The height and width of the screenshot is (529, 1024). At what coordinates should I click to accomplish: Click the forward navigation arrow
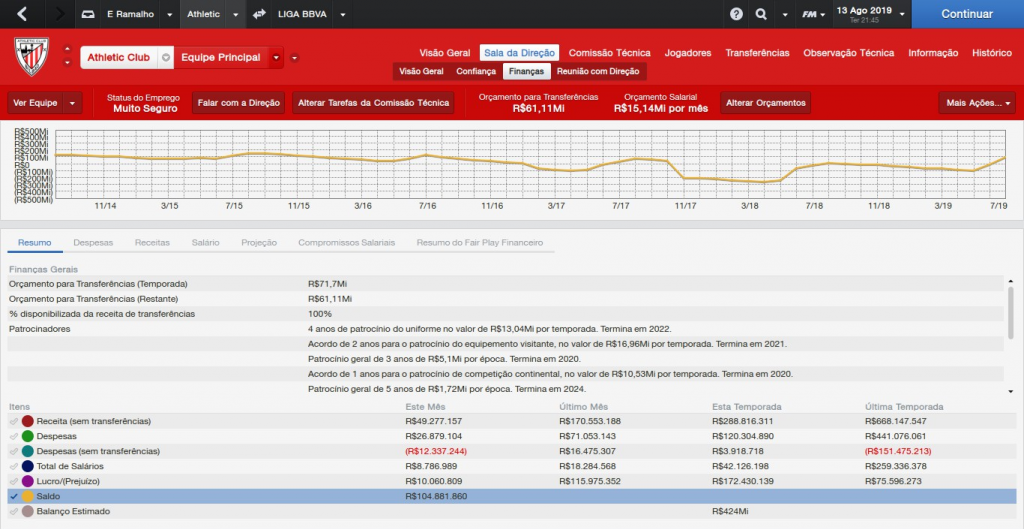pyautogui.click(x=60, y=15)
